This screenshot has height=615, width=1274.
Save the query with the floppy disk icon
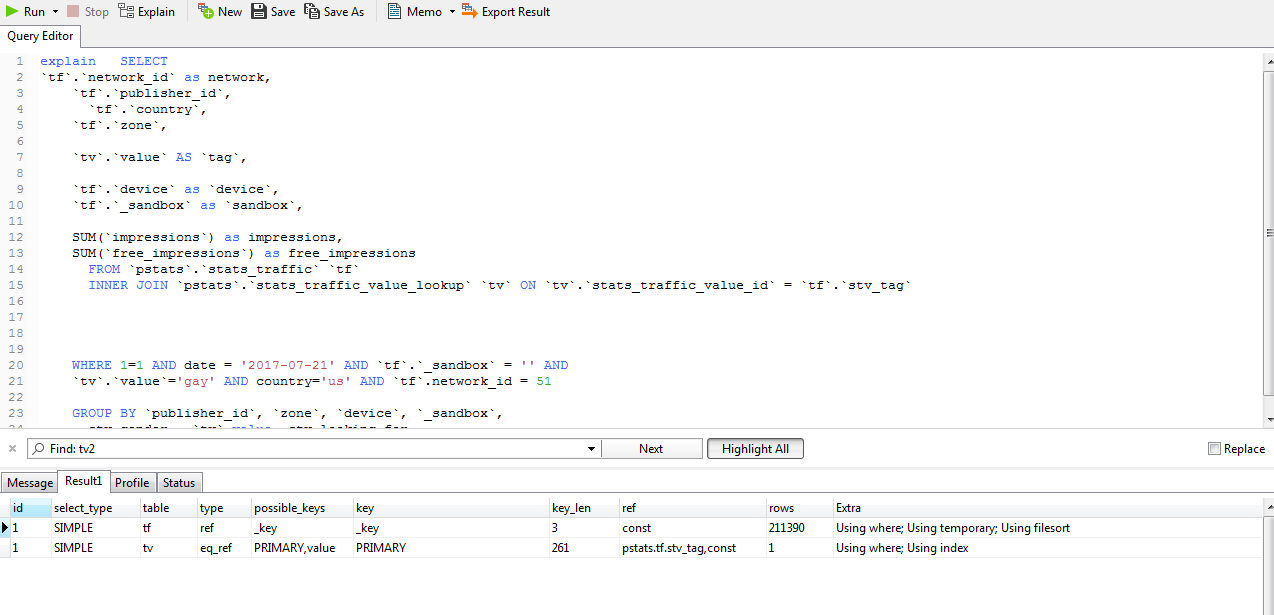259,12
